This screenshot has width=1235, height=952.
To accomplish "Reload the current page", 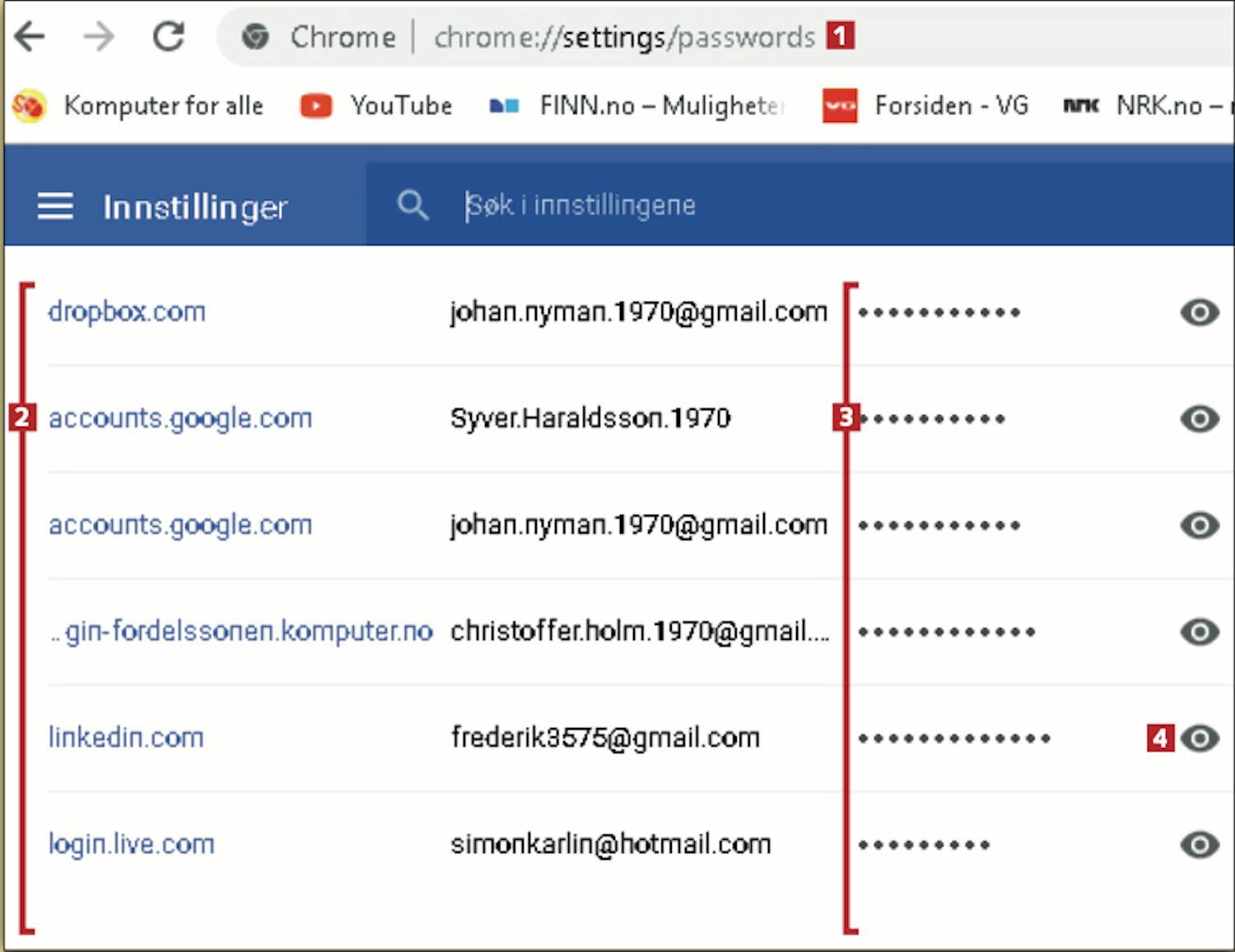I will 170,36.
